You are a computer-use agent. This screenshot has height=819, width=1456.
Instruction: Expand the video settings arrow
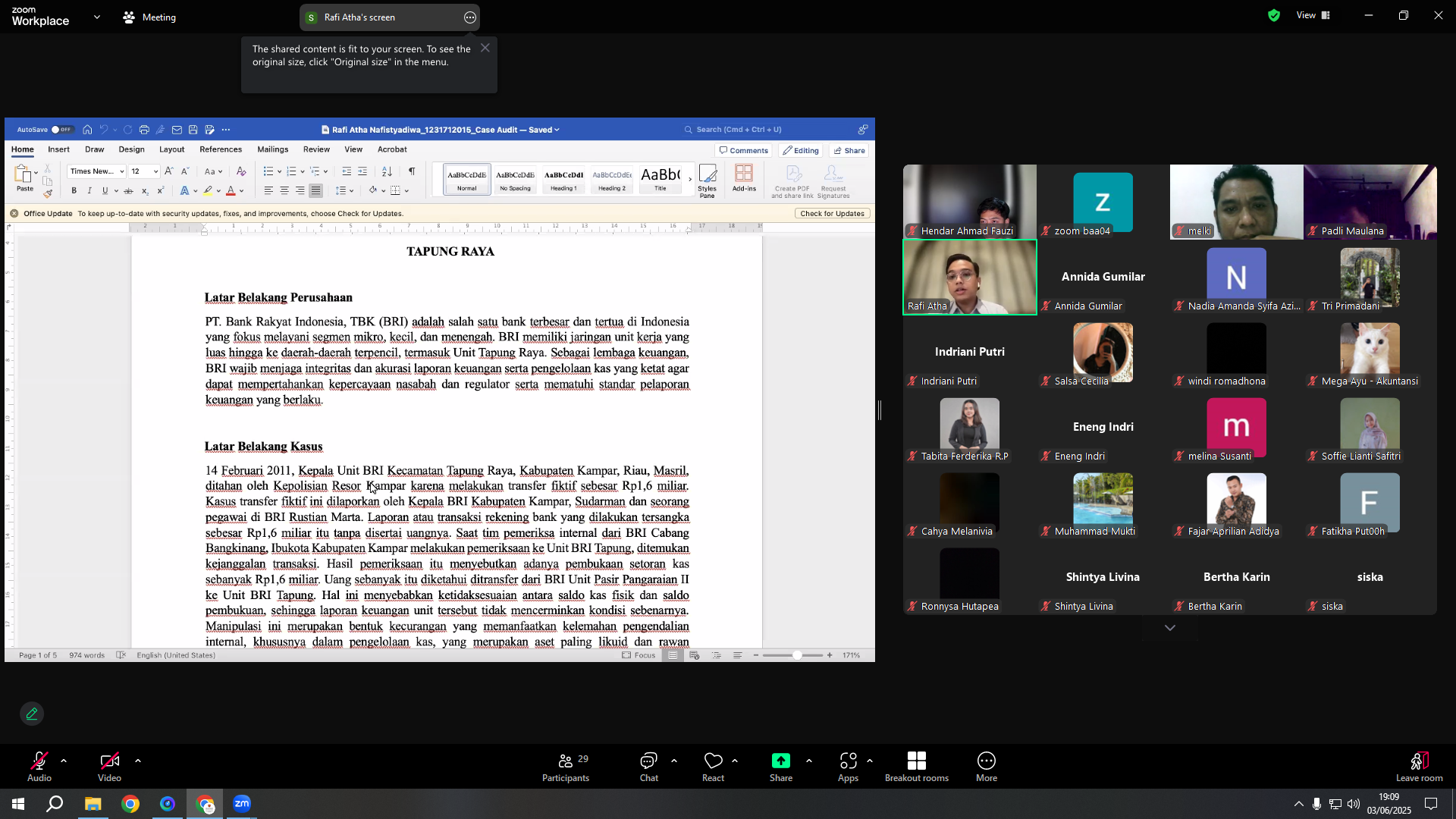pos(138,761)
